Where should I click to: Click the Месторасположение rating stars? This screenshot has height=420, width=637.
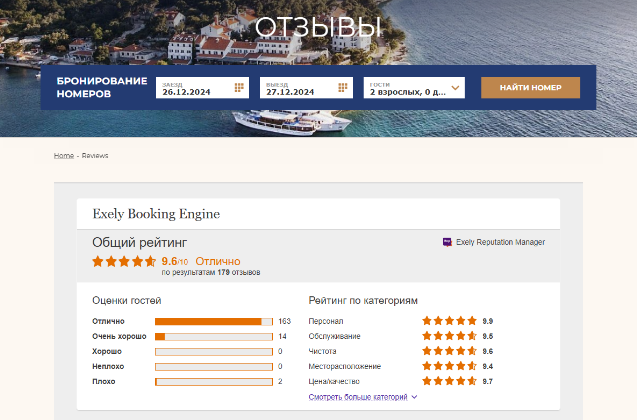click(x=449, y=366)
